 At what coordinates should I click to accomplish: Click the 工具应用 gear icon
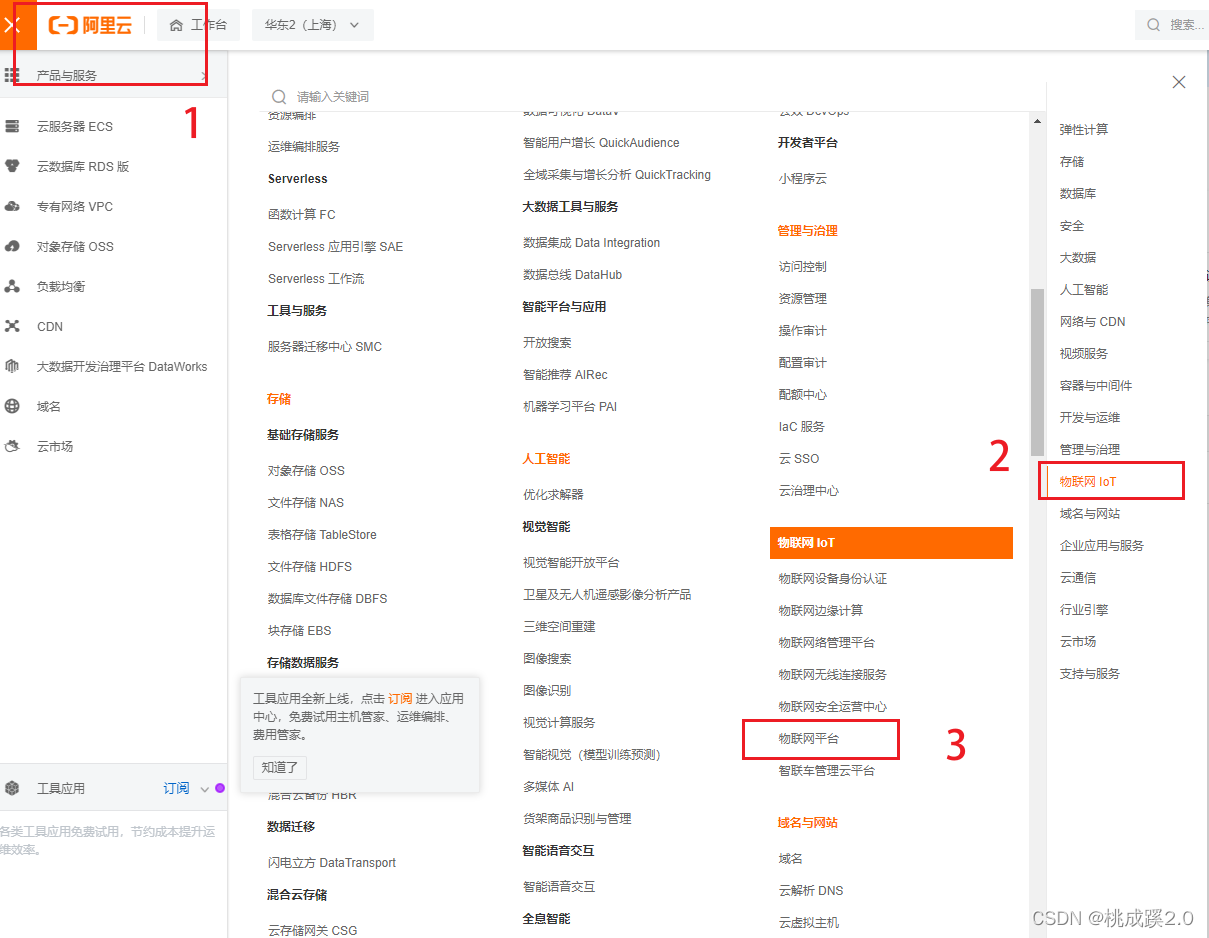pos(14,788)
